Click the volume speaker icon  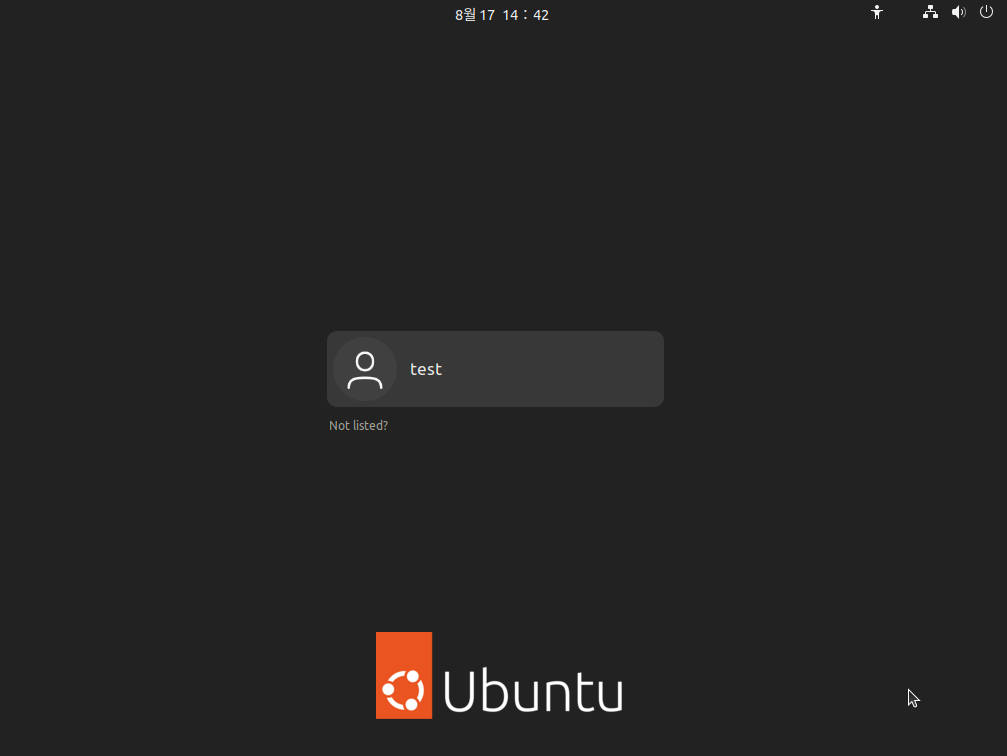958,12
